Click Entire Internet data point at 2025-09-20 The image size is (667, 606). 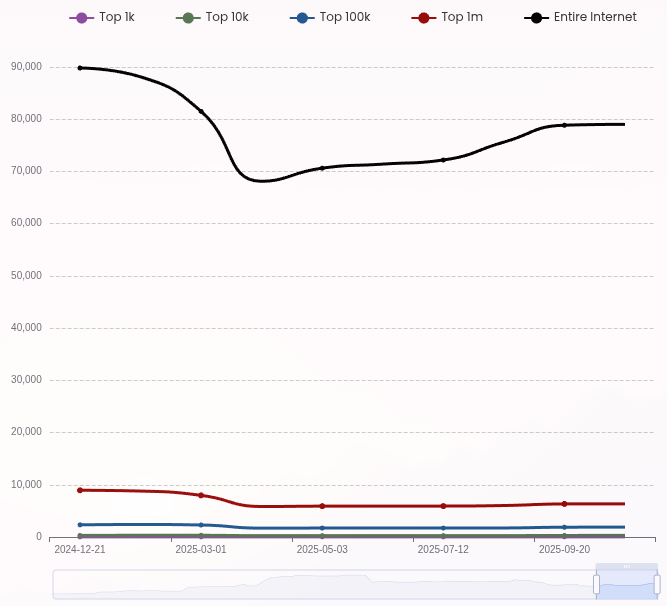[564, 125]
